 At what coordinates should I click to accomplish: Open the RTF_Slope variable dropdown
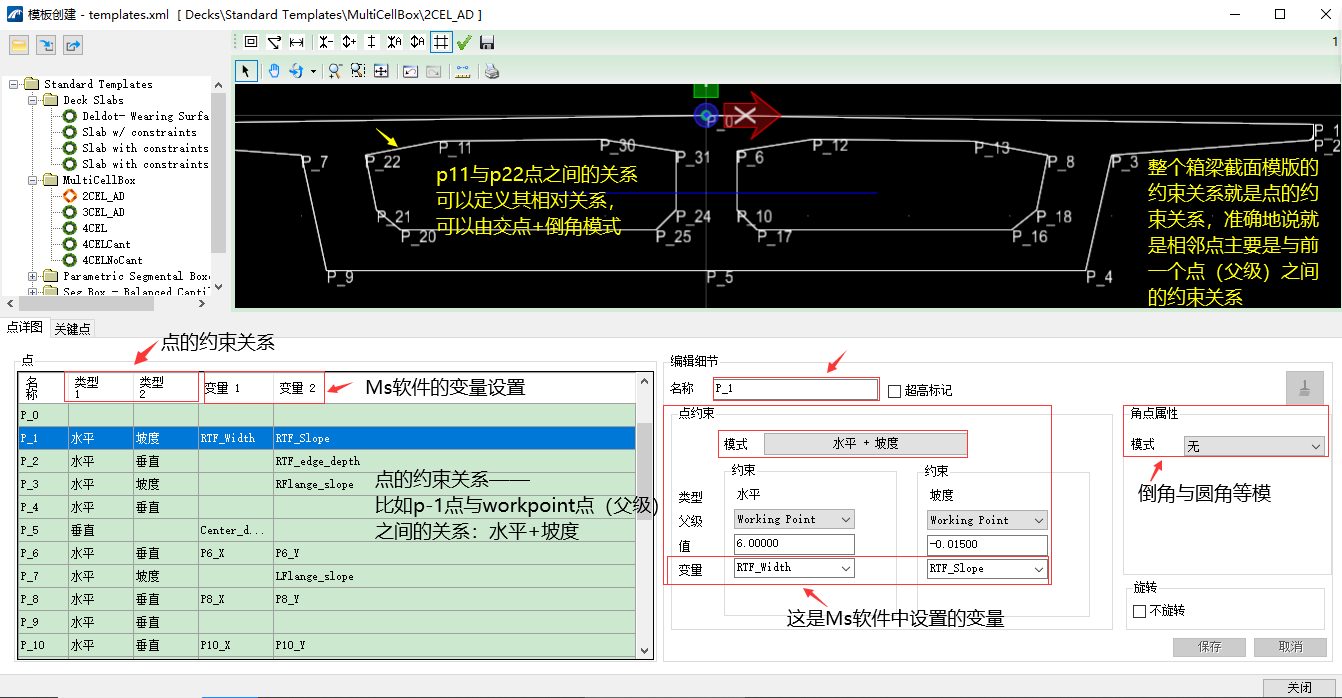click(x=986, y=568)
